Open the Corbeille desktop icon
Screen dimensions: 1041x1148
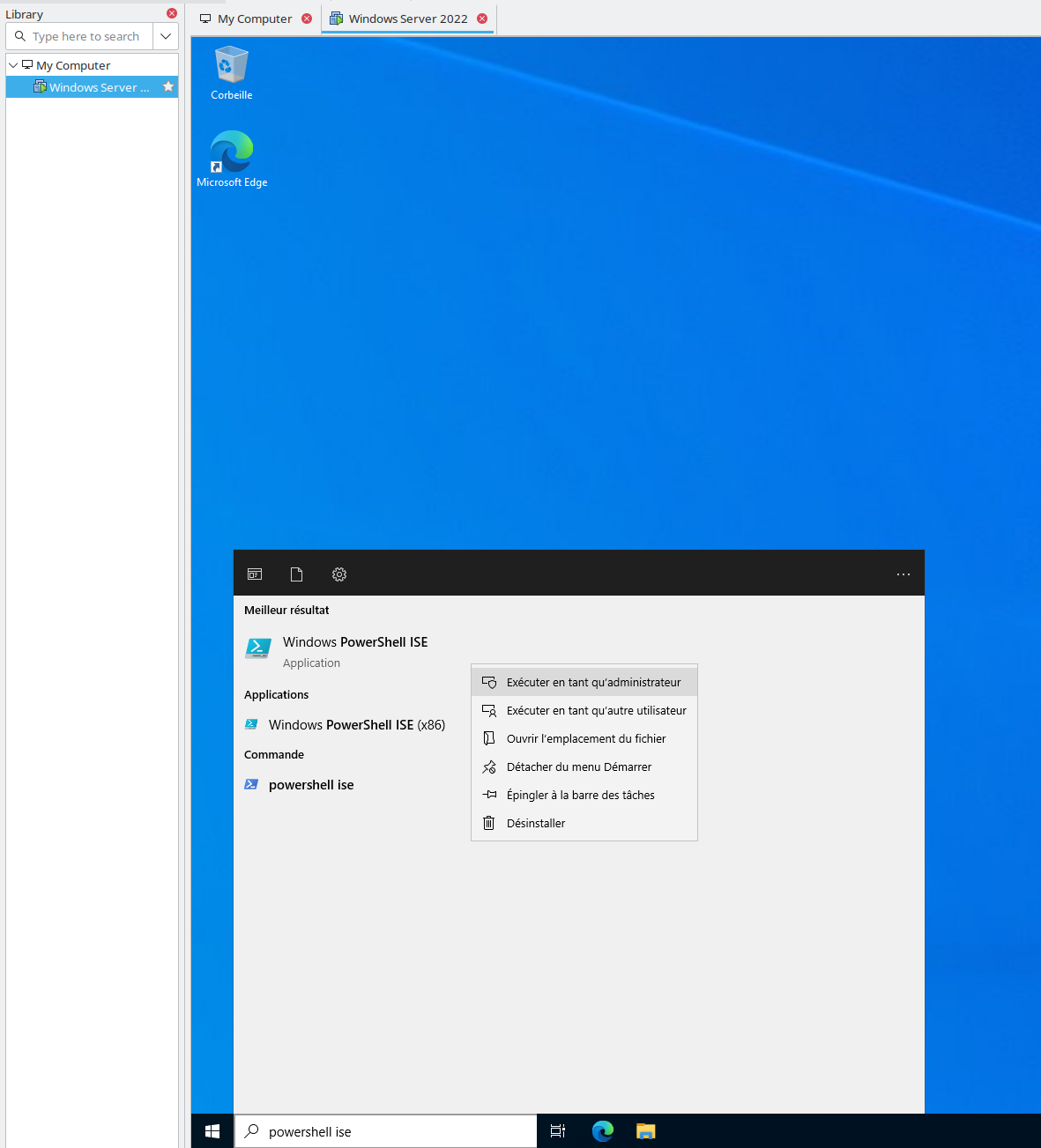point(230,66)
